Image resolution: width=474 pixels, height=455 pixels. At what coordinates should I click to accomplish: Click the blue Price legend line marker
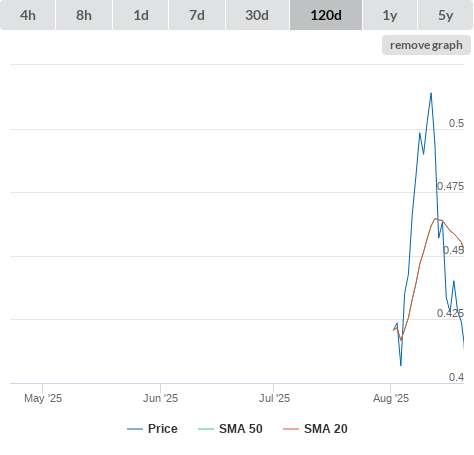135,429
